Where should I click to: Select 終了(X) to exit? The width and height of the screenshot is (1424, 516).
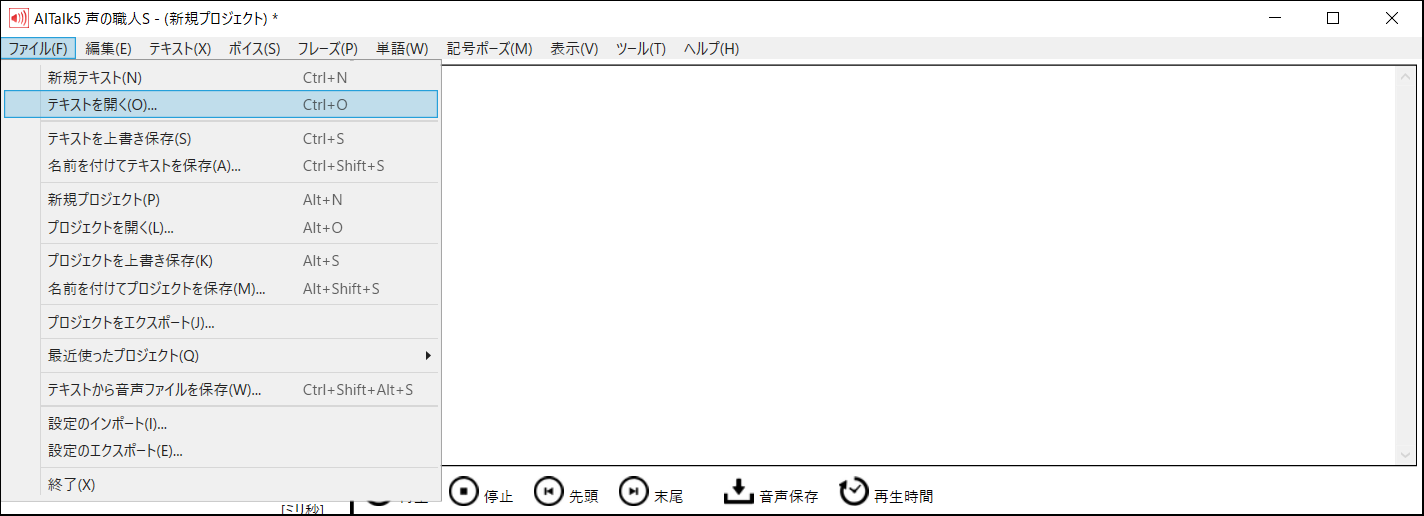221,485
